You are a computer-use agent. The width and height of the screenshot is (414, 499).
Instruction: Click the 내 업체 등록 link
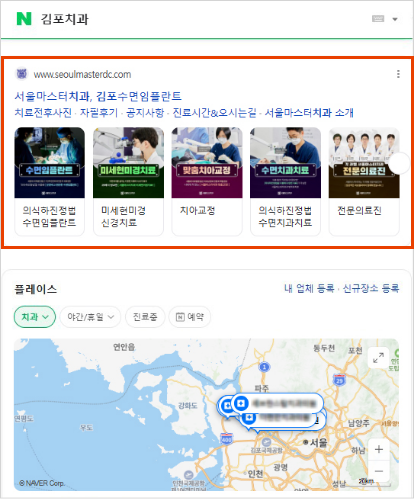pyautogui.click(x=309, y=288)
